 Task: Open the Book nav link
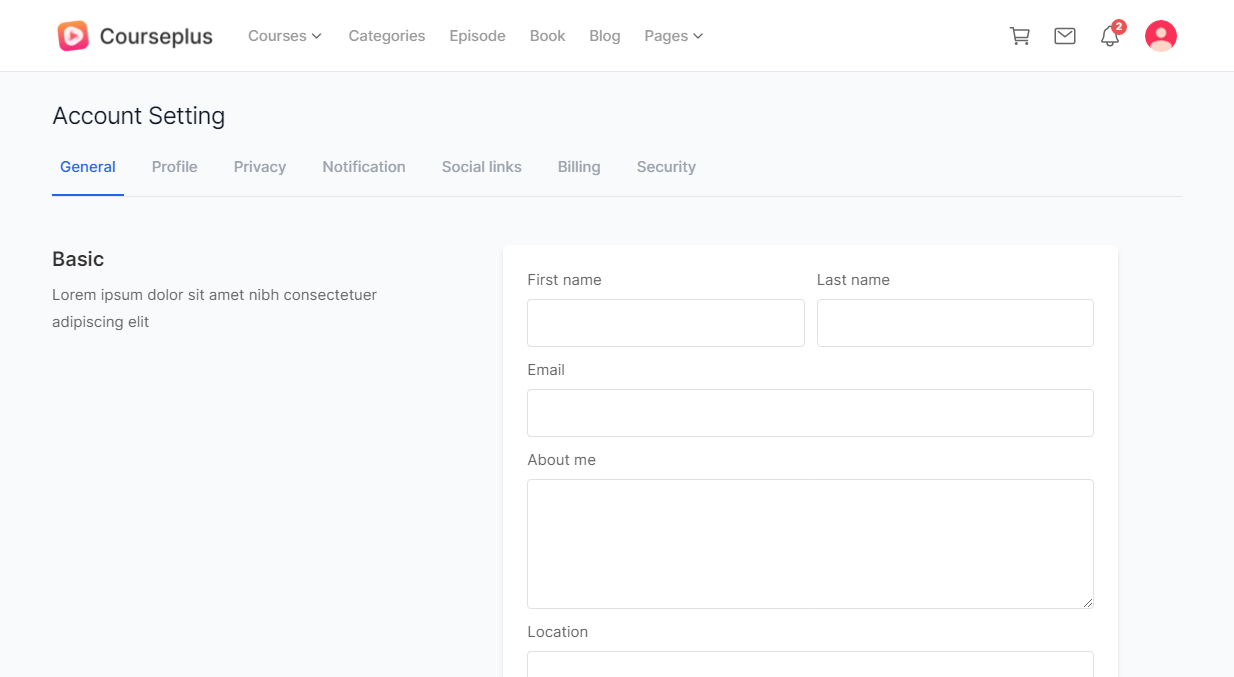pyautogui.click(x=547, y=36)
